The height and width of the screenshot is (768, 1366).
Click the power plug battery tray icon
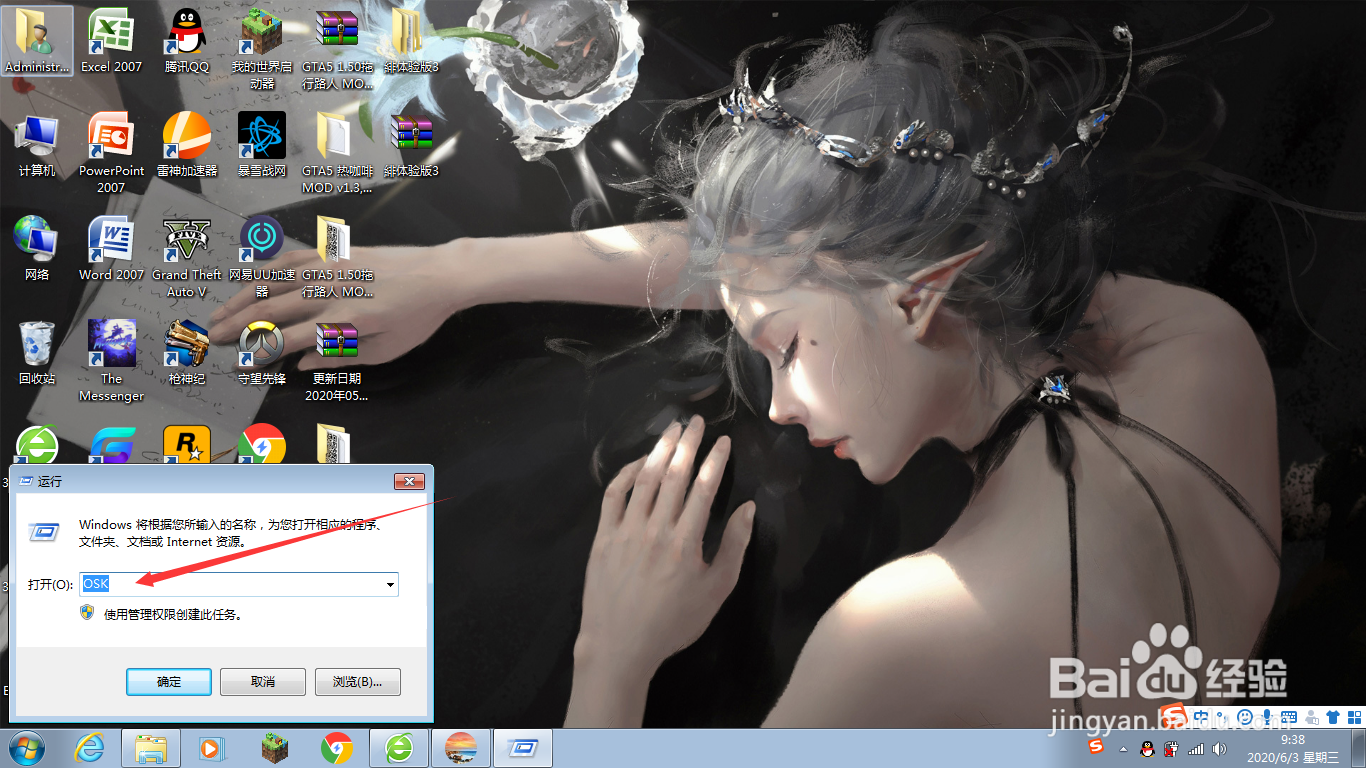(x=1171, y=748)
